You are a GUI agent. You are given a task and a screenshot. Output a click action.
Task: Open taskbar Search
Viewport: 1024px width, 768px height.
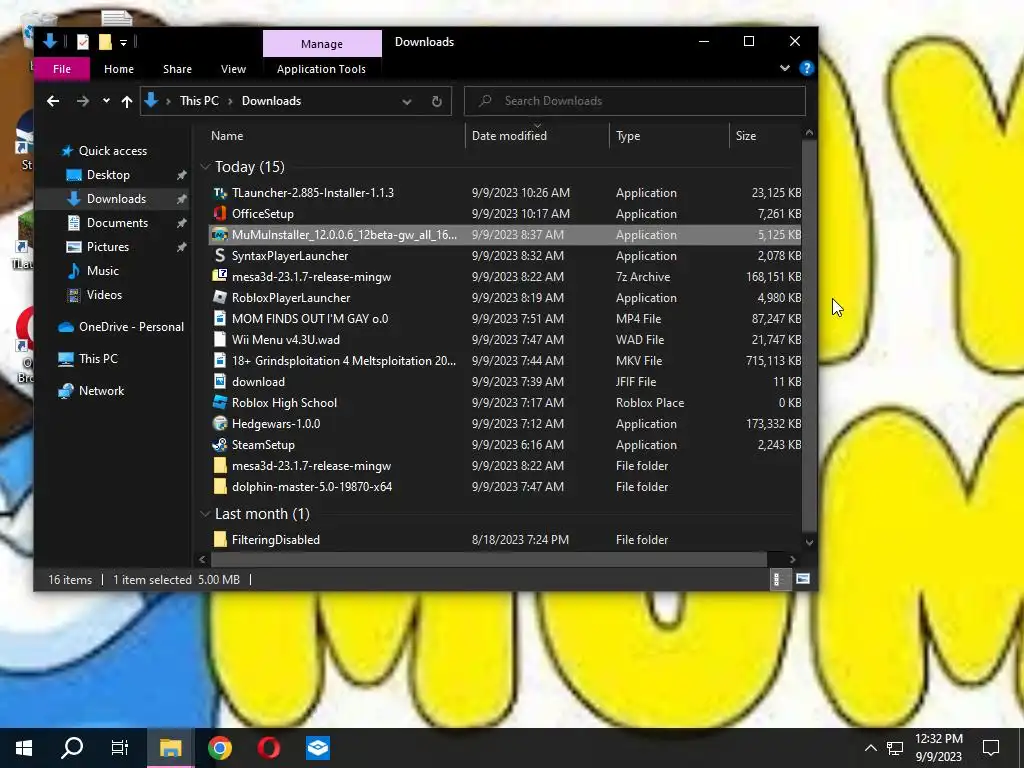(x=72, y=748)
